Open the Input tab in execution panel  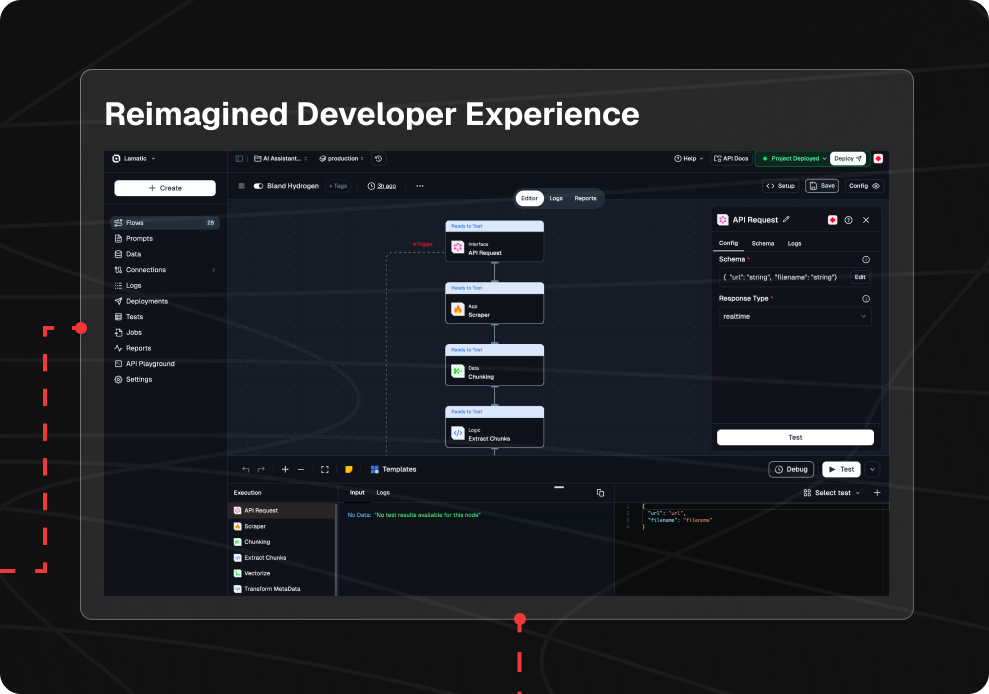pyautogui.click(x=357, y=493)
